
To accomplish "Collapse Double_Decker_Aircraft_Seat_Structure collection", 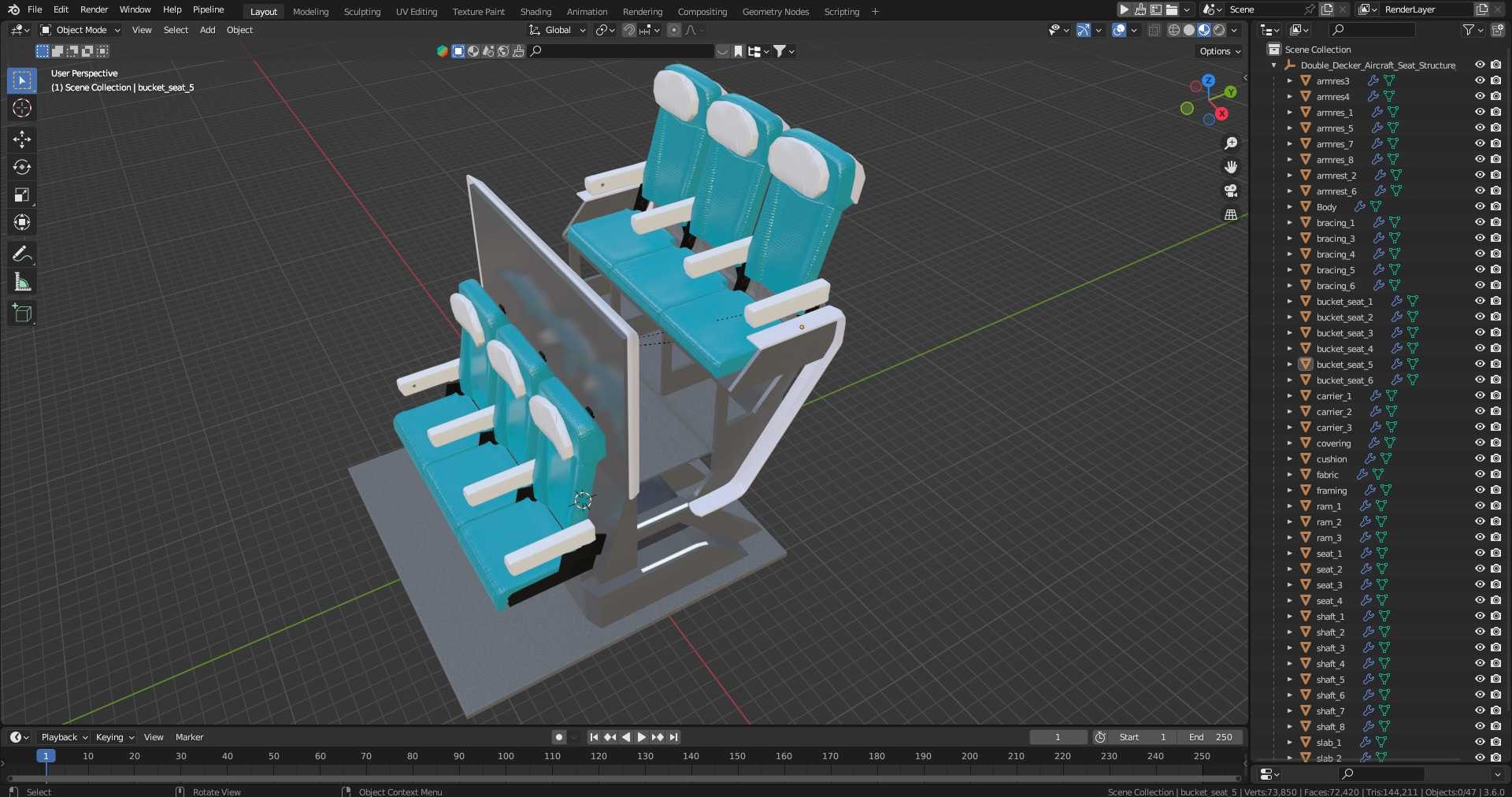I will tap(1274, 65).
